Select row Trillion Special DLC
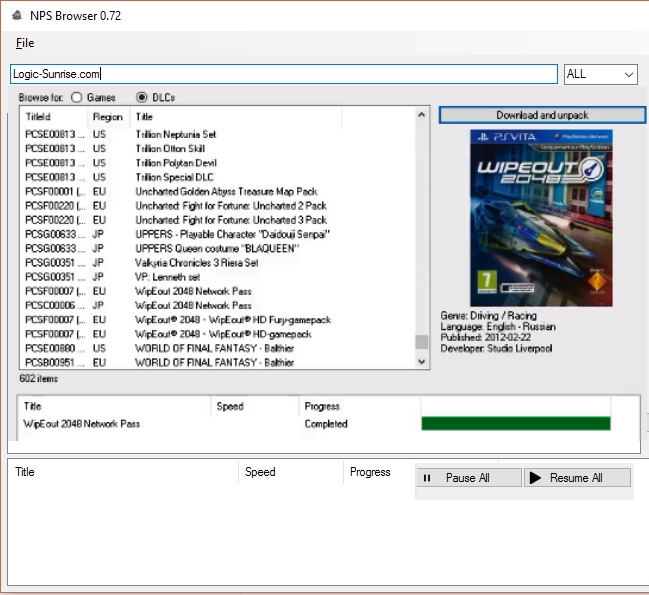The image size is (649, 595). pos(218,177)
